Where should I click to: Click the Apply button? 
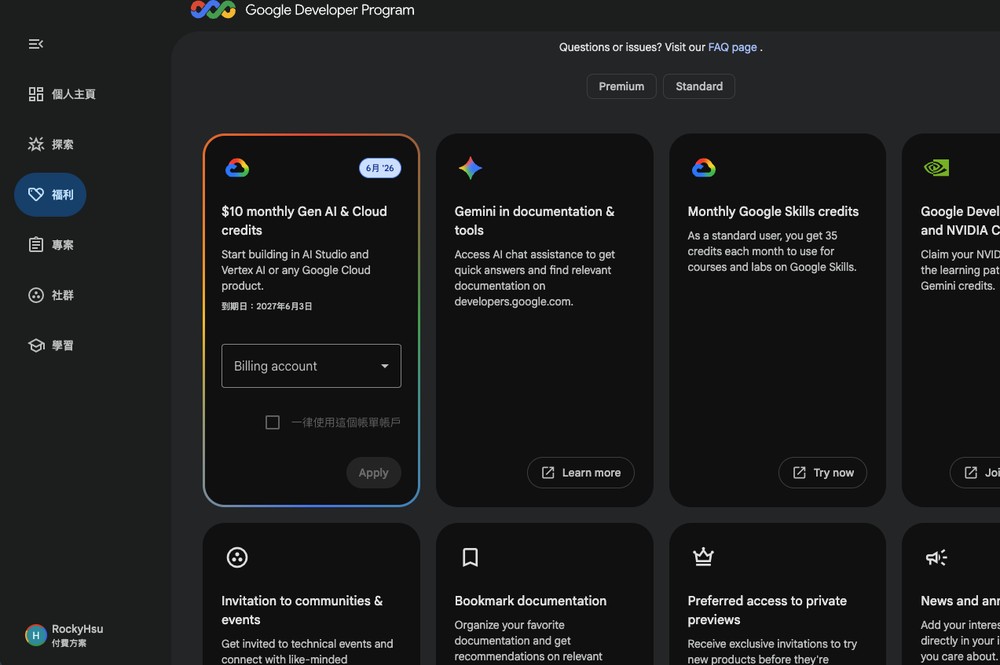pos(374,472)
